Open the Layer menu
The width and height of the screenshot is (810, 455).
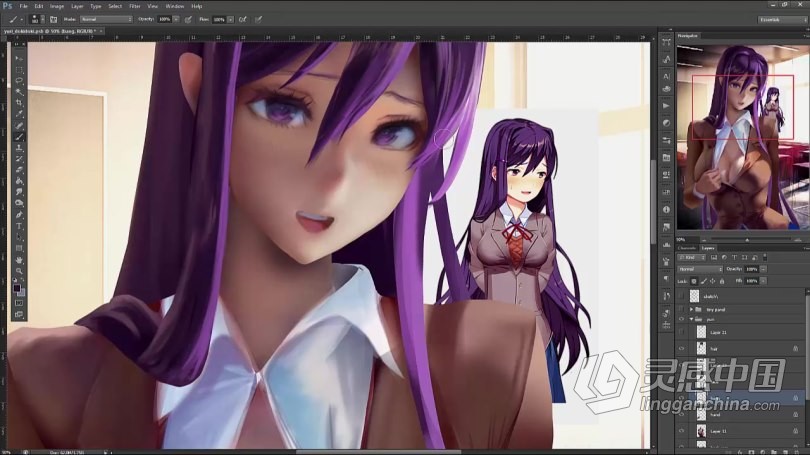click(x=77, y=6)
